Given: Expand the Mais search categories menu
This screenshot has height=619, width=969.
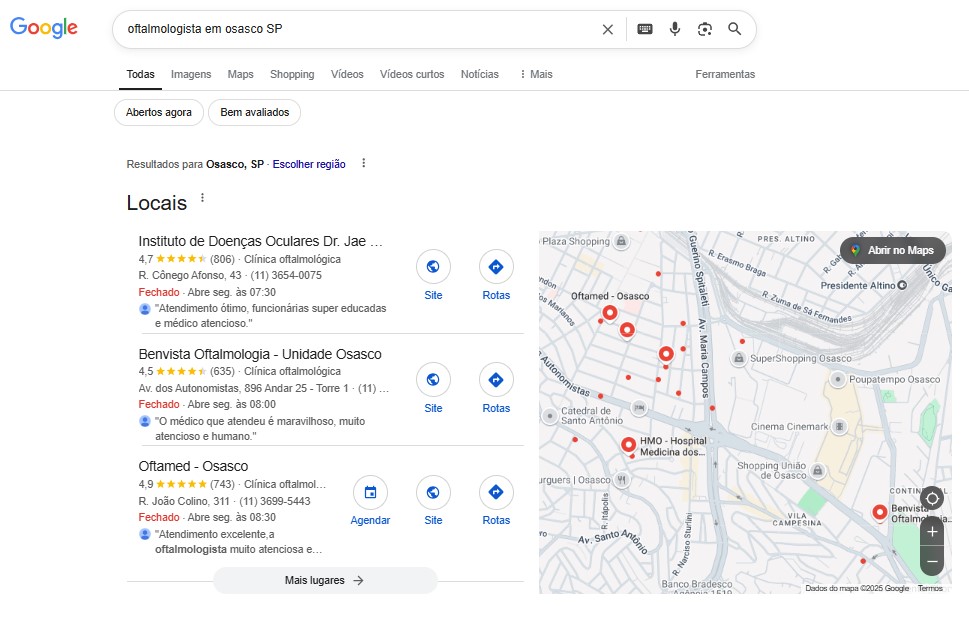Looking at the screenshot, I should click(x=536, y=74).
